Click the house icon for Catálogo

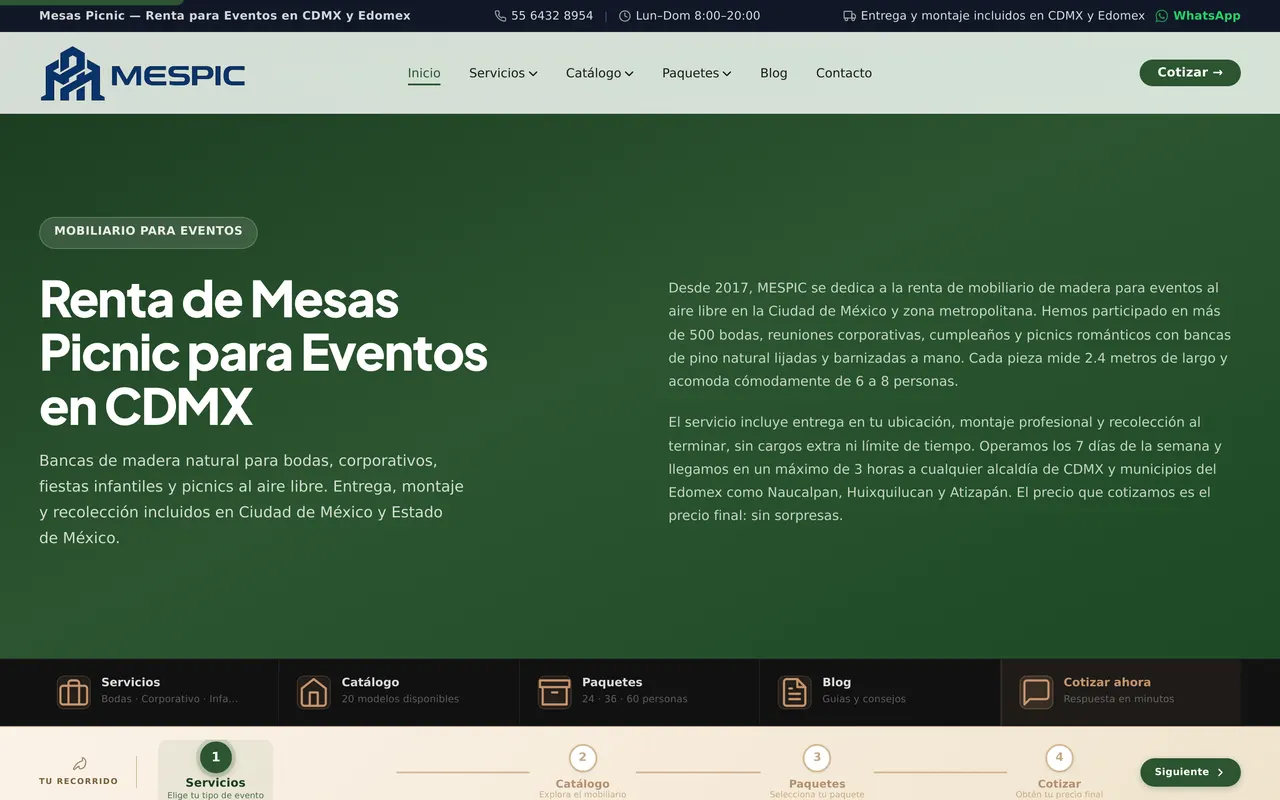pos(314,692)
